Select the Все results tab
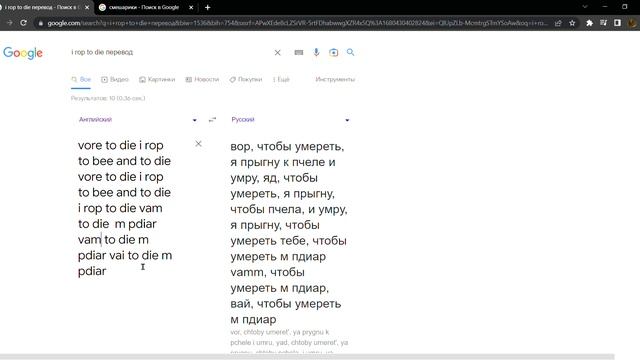640x360 pixels. pos(81,80)
